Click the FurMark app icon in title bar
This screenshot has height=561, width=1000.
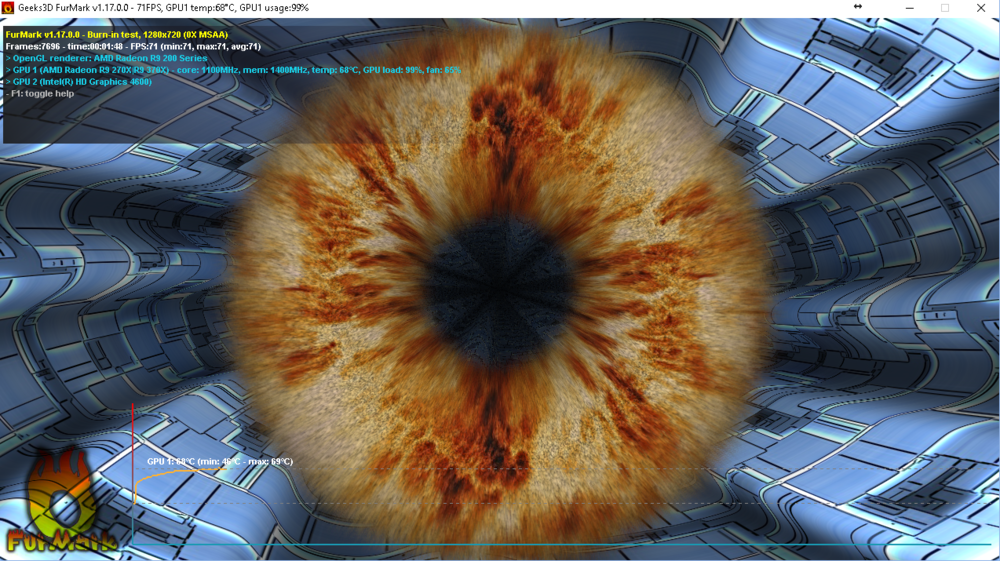[x=8, y=8]
